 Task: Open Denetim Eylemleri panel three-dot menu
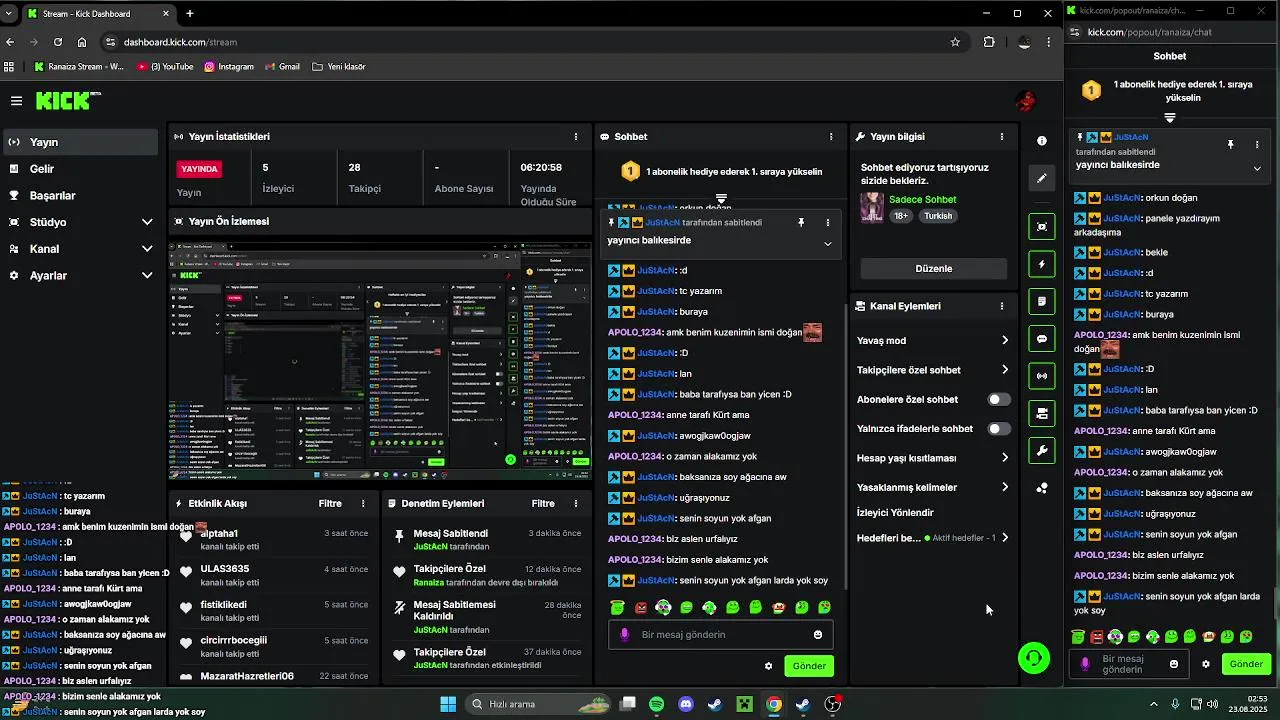pos(575,504)
